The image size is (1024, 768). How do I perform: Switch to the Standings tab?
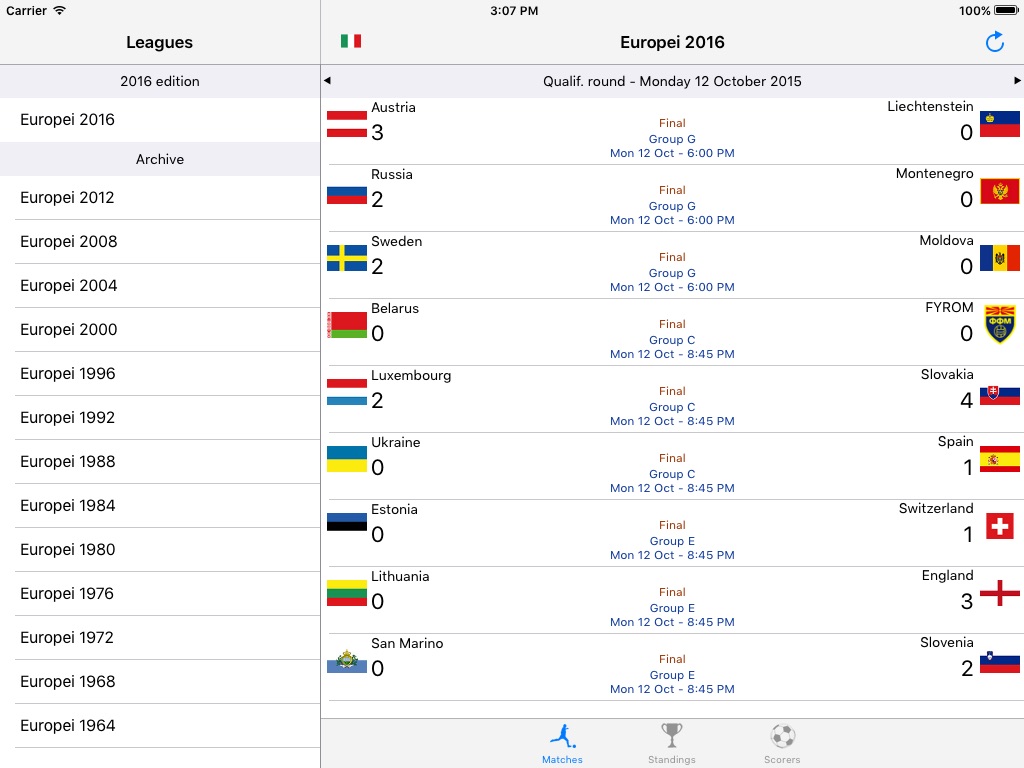(x=672, y=744)
